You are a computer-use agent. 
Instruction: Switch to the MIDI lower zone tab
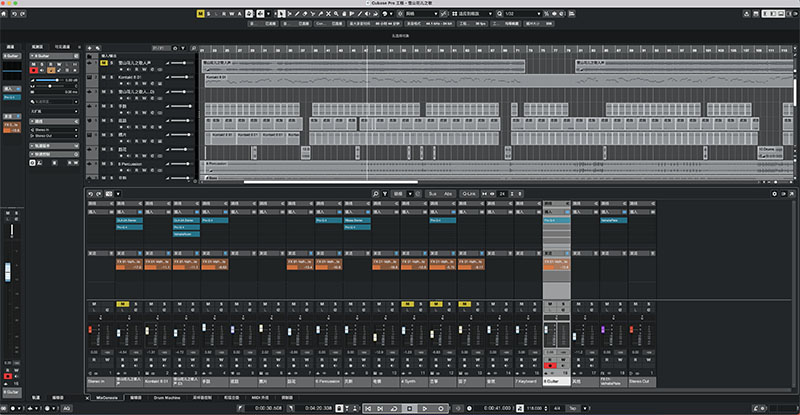(x=260, y=398)
